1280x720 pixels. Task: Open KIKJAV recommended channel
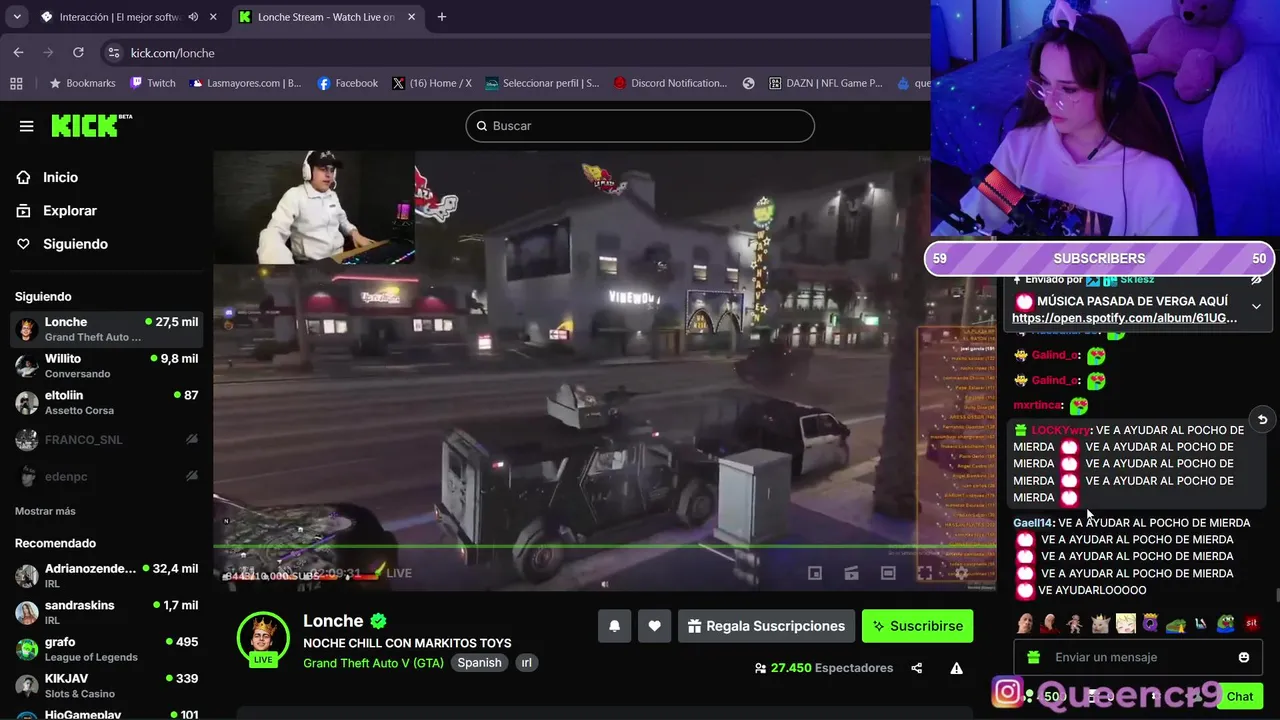106,686
